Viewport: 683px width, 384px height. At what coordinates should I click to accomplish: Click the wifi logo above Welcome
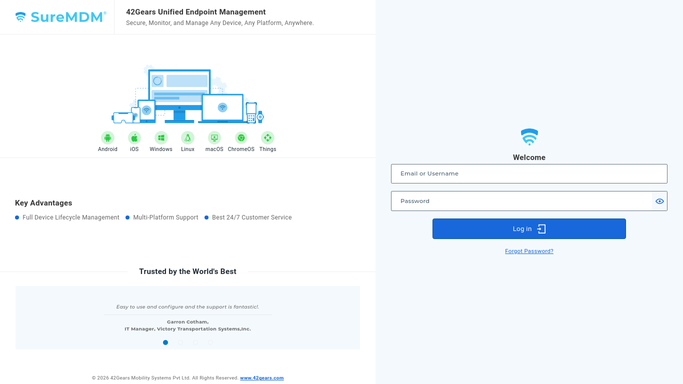tap(529, 137)
